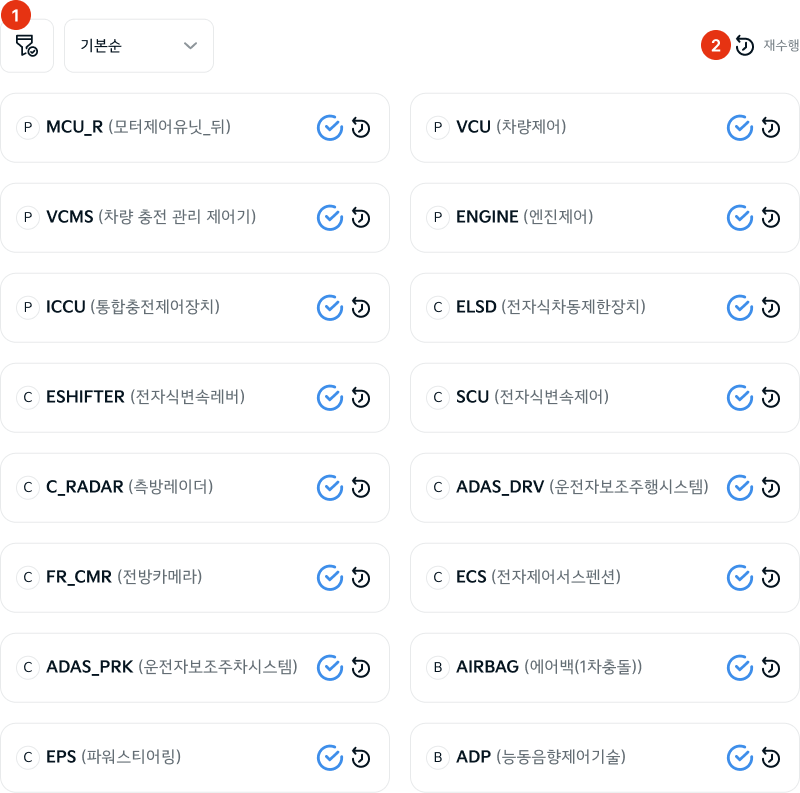Select the VCMS (차량 충전 관리 제어기) label
Screen dimensions: 800x793
coord(151,217)
